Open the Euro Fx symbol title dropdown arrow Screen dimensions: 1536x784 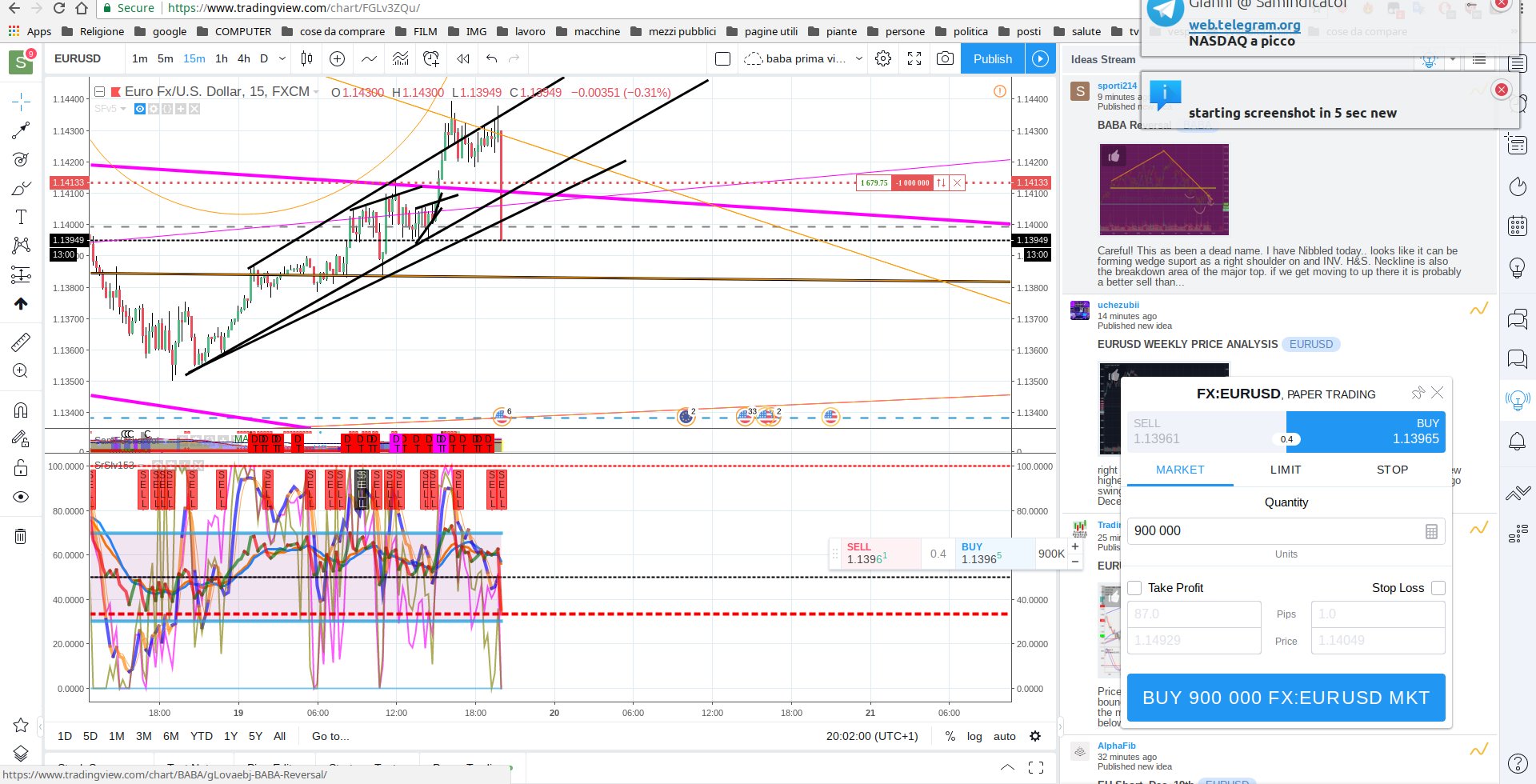316,93
